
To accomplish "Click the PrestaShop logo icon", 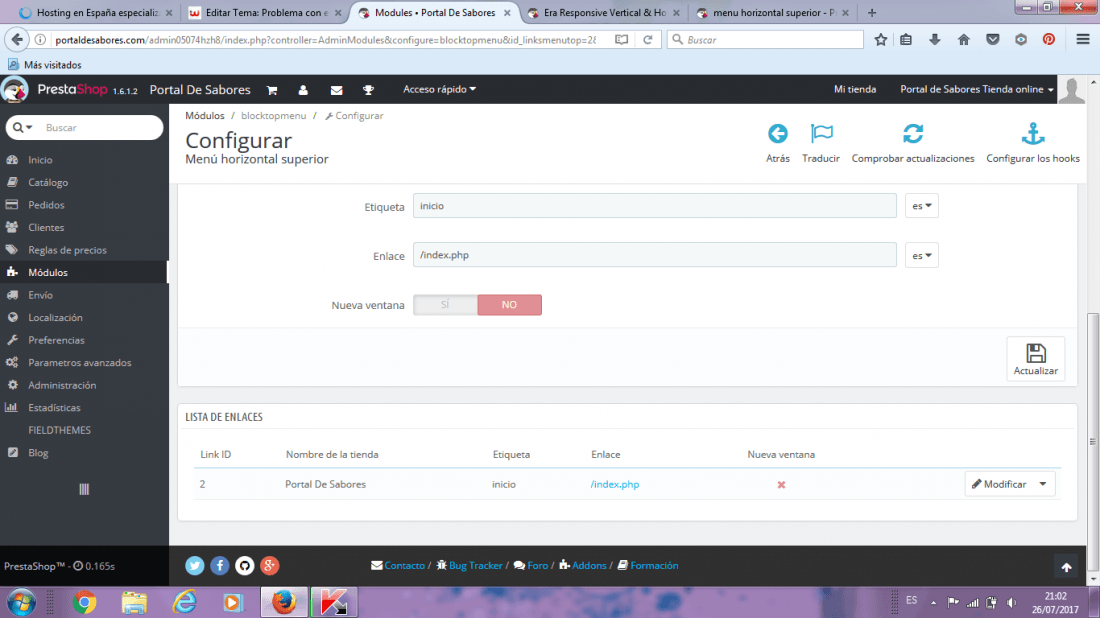I will [x=15, y=89].
